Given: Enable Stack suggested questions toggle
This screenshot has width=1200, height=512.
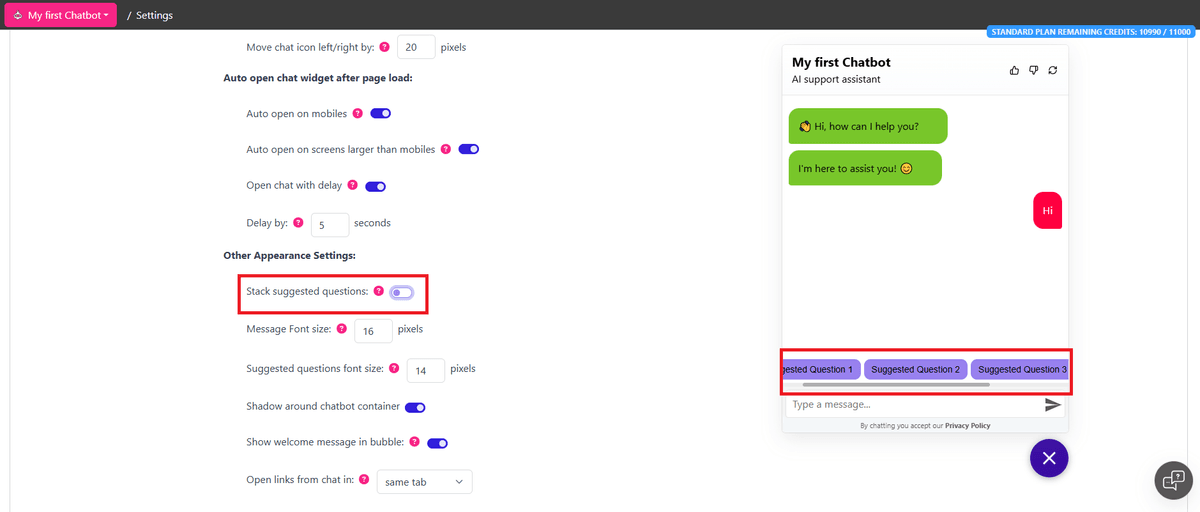Looking at the screenshot, I should click(401, 292).
